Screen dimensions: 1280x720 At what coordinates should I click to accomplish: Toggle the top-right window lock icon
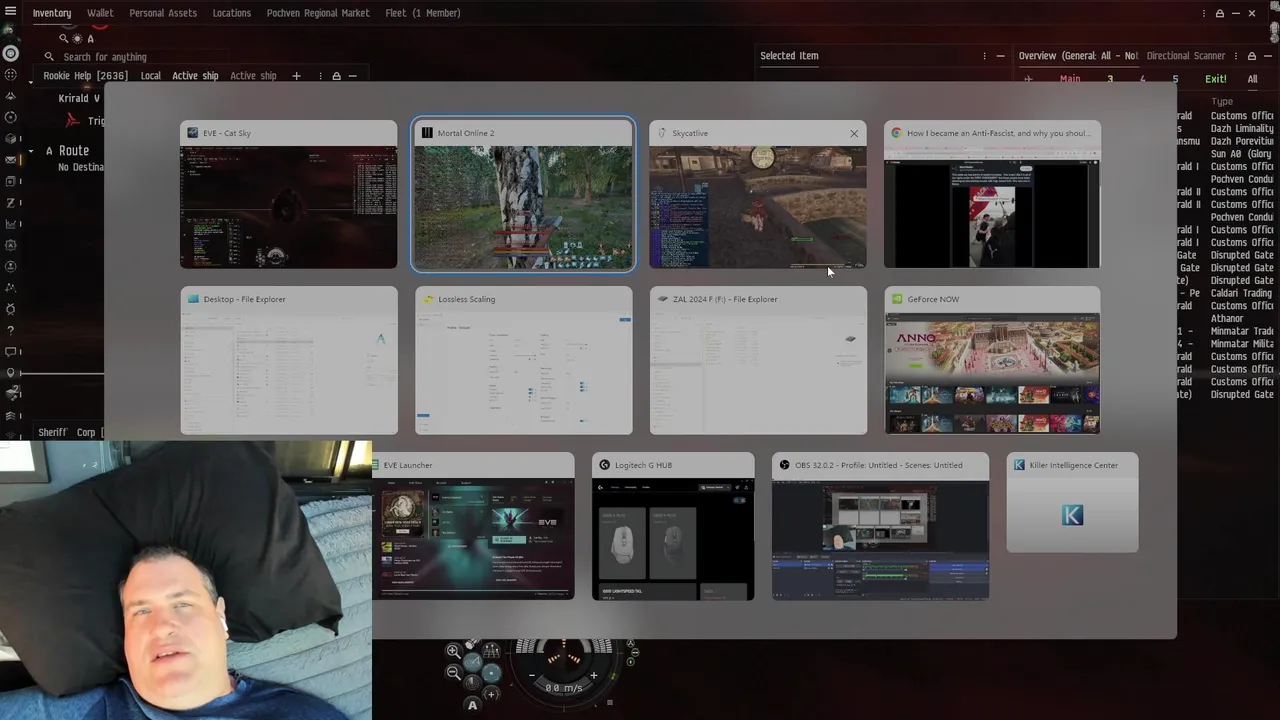pyautogui.click(x=1220, y=13)
